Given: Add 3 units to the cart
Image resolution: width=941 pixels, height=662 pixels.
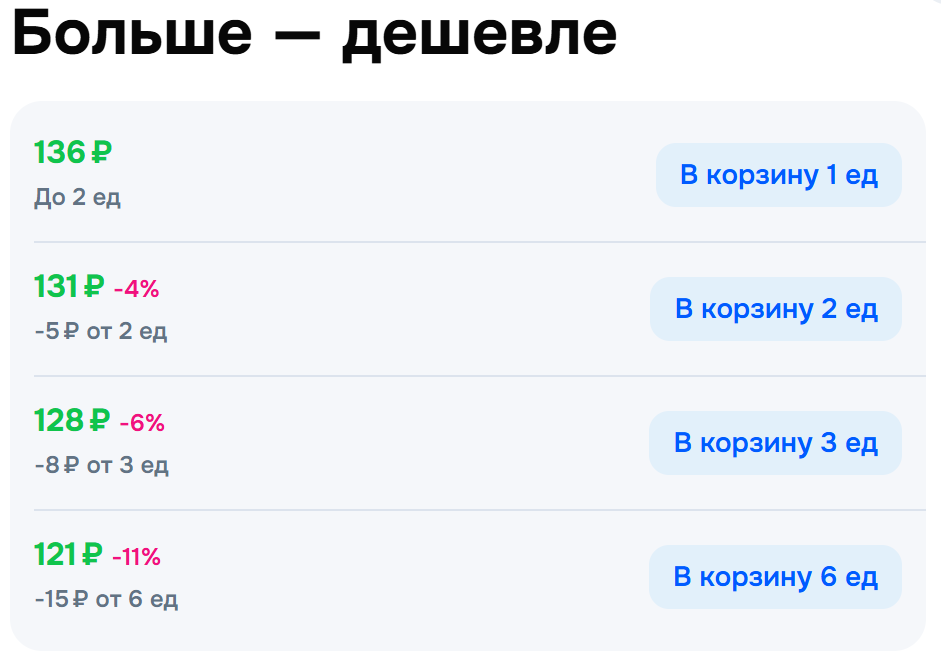Looking at the screenshot, I should tap(775, 443).
